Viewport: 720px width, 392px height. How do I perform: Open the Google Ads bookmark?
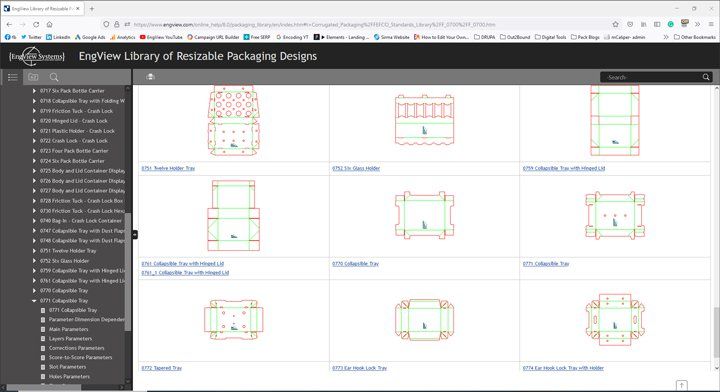[90, 37]
